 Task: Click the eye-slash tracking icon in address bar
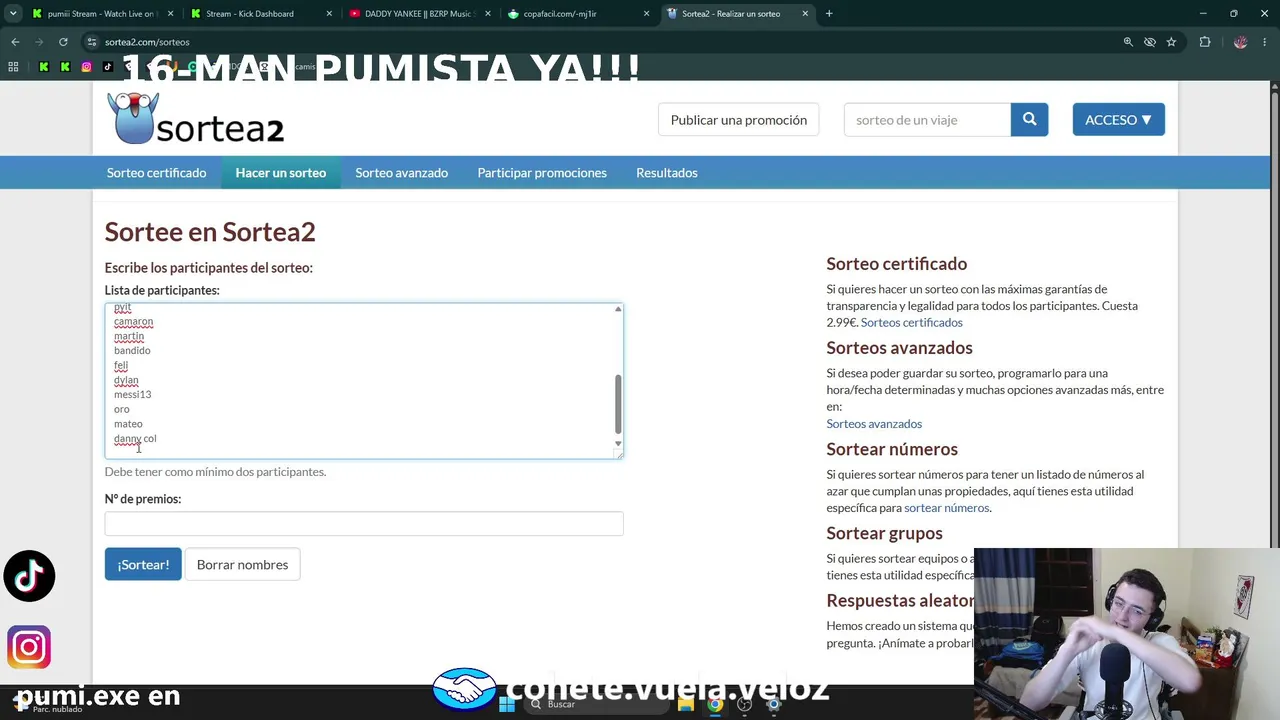point(1150,42)
